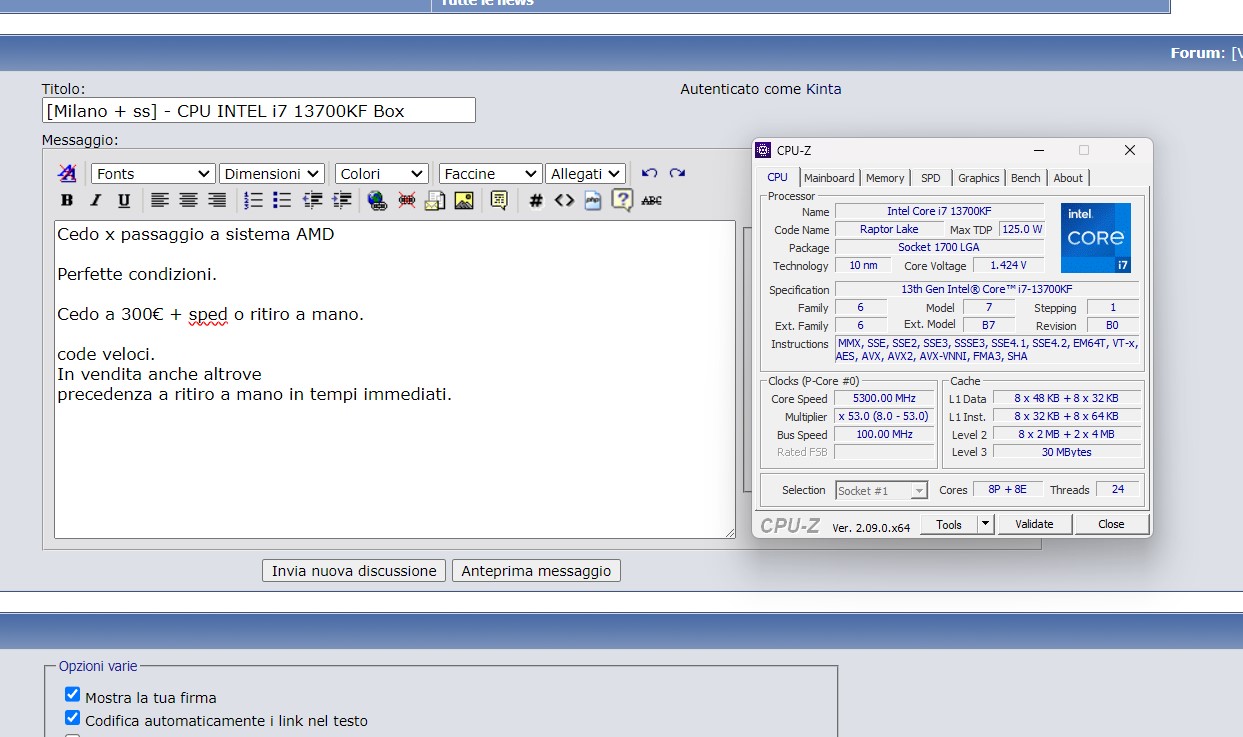Open the Faccine smilies dropdown
Image resolution: width=1243 pixels, height=737 pixels.
click(491, 174)
